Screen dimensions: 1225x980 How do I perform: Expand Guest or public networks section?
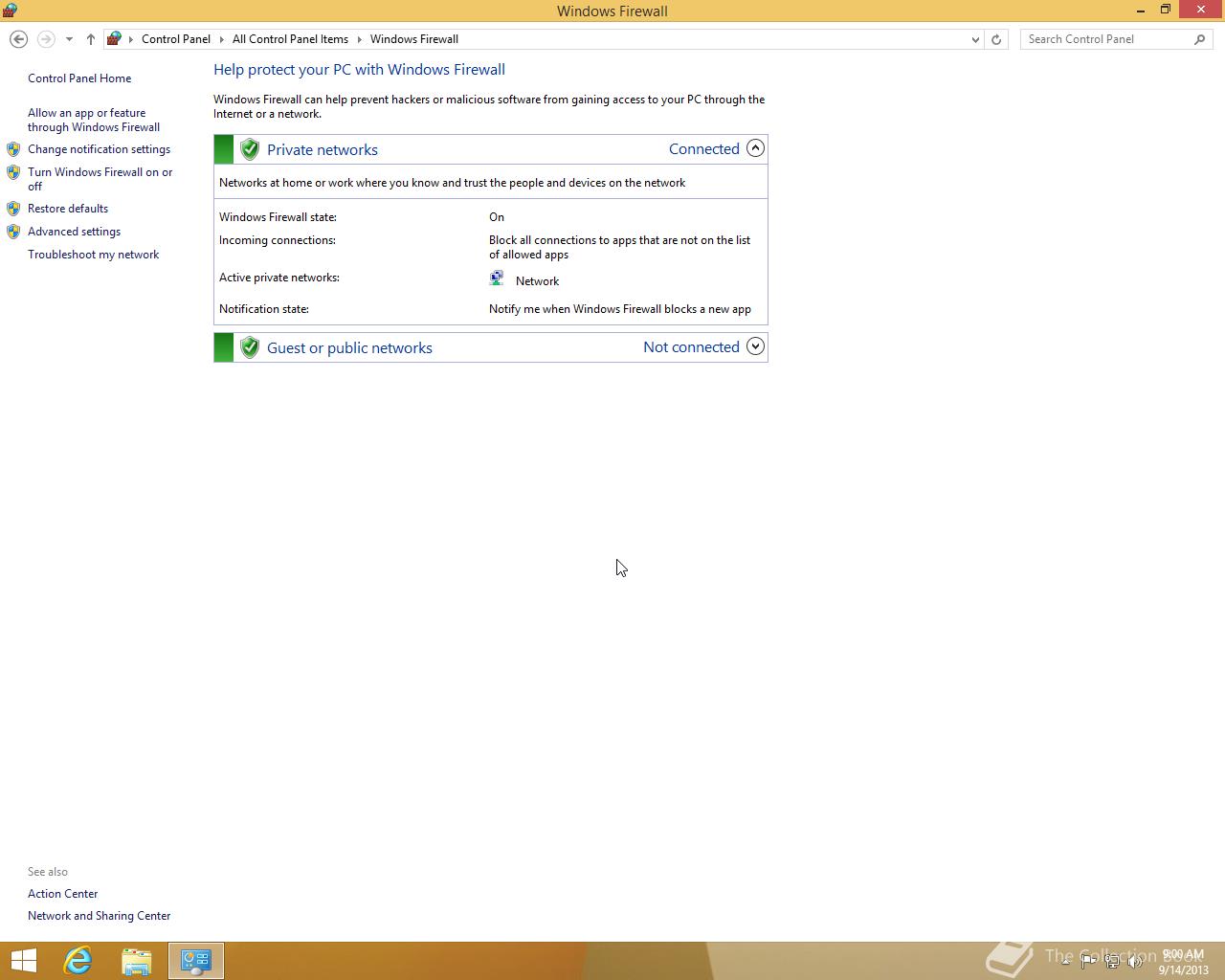tap(755, 346)
